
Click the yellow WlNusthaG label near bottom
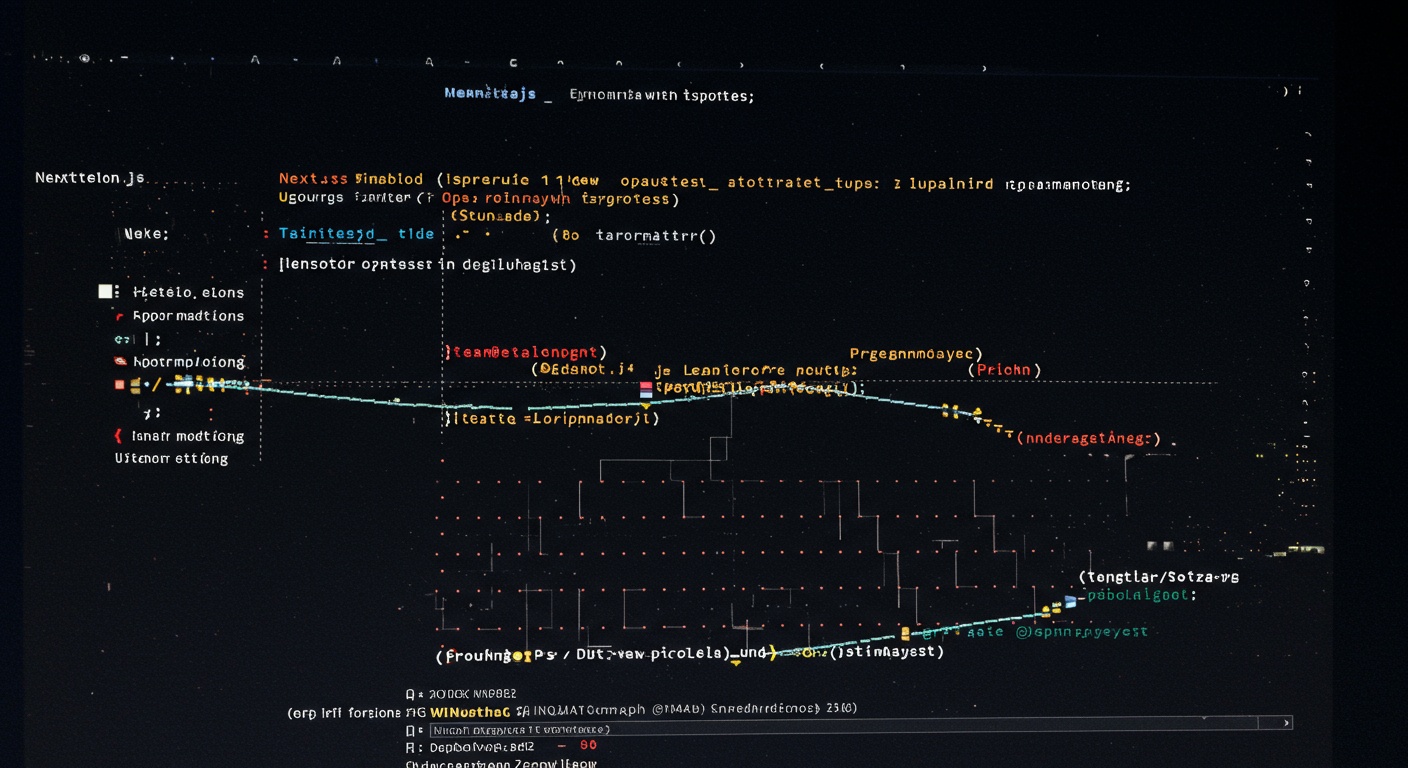pos(470,712)
